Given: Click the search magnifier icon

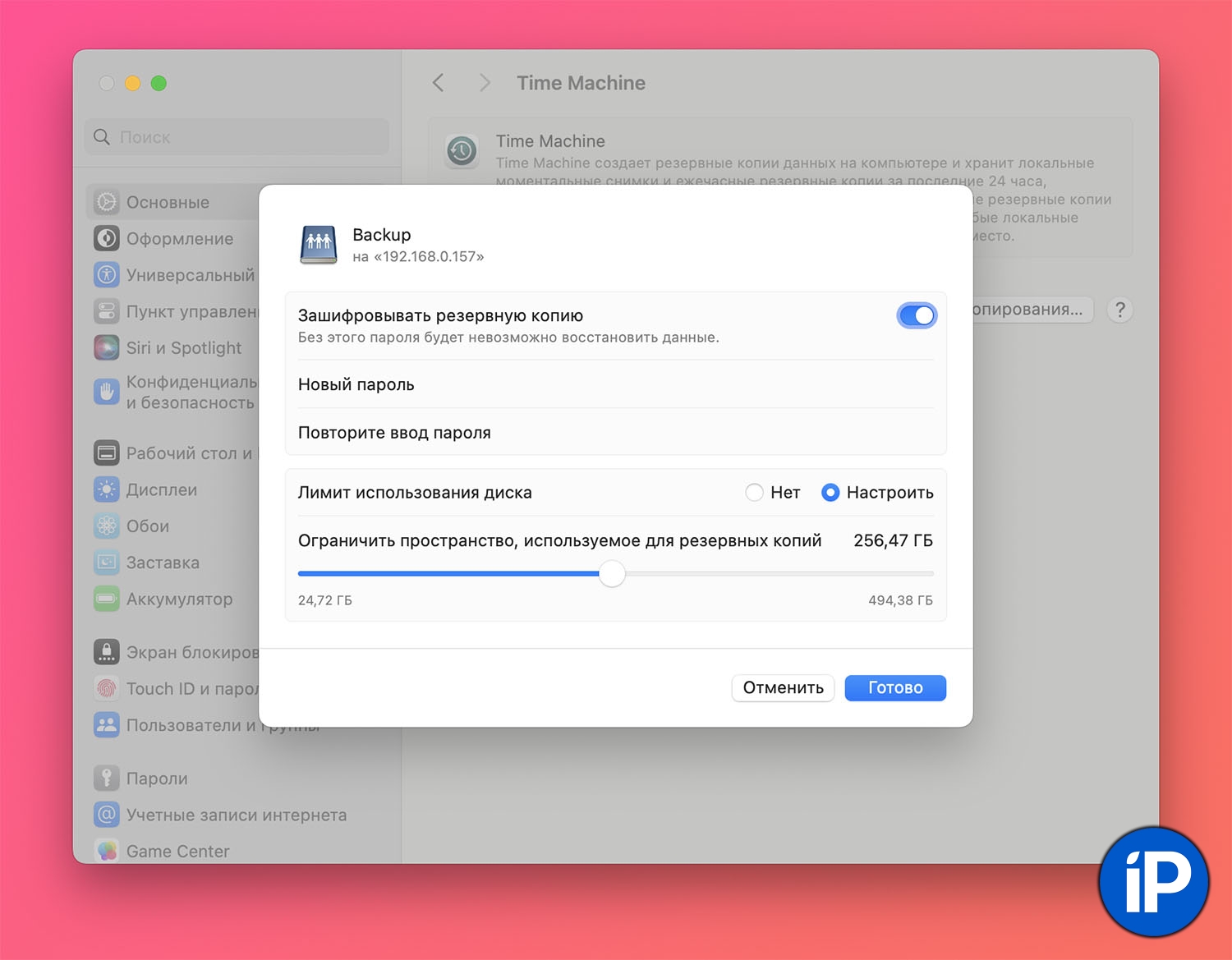Looking at the screenshot, I should (x=102, y=137).
